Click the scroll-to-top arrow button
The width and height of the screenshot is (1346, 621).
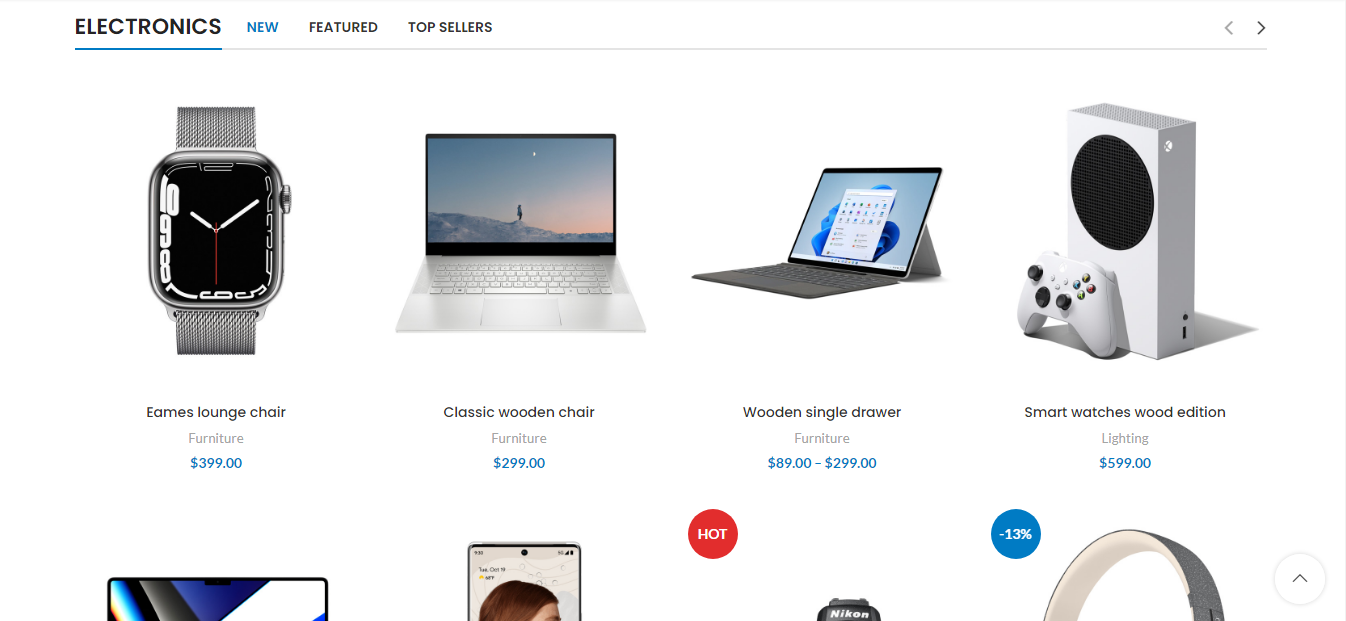point(1300,578)
